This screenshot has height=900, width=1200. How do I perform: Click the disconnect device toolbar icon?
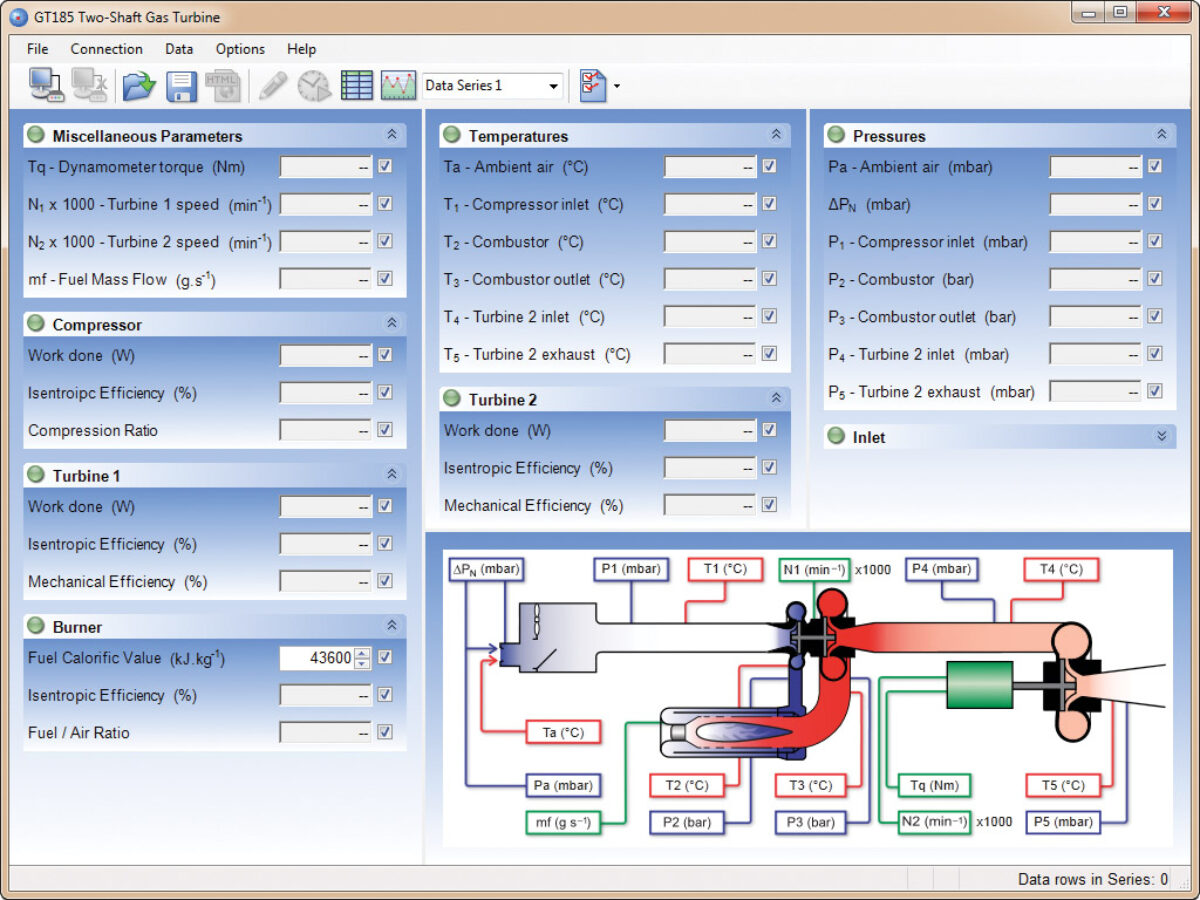coord(90,86)
